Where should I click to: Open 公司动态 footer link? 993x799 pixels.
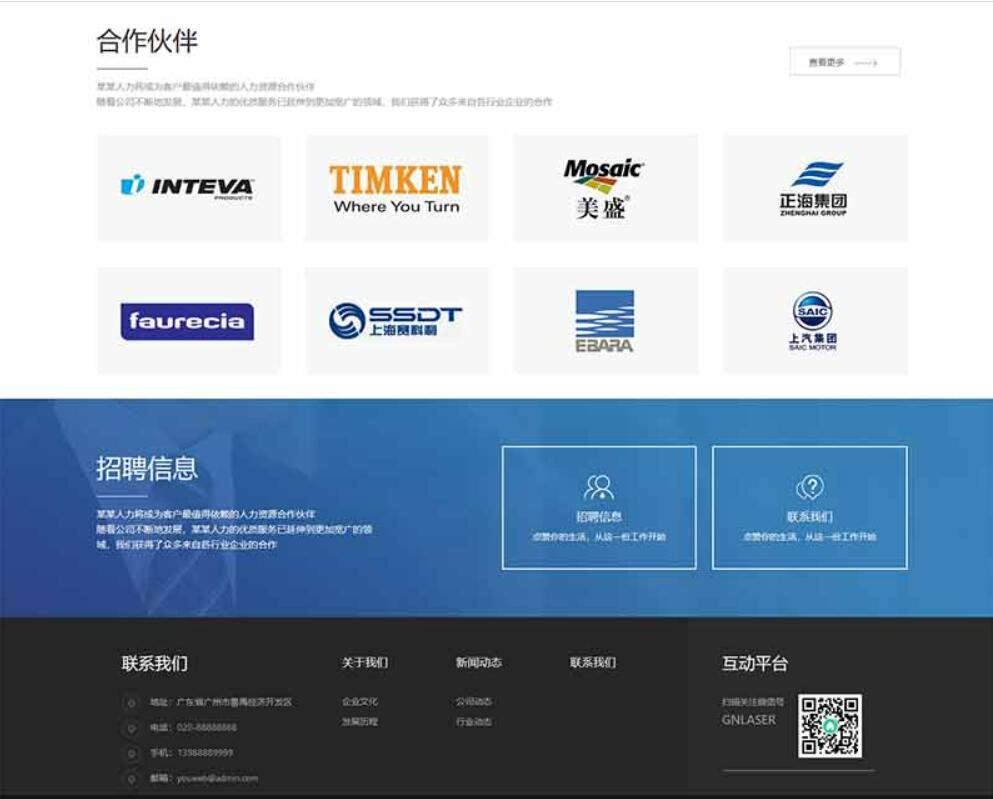click(x=474, y=701)
